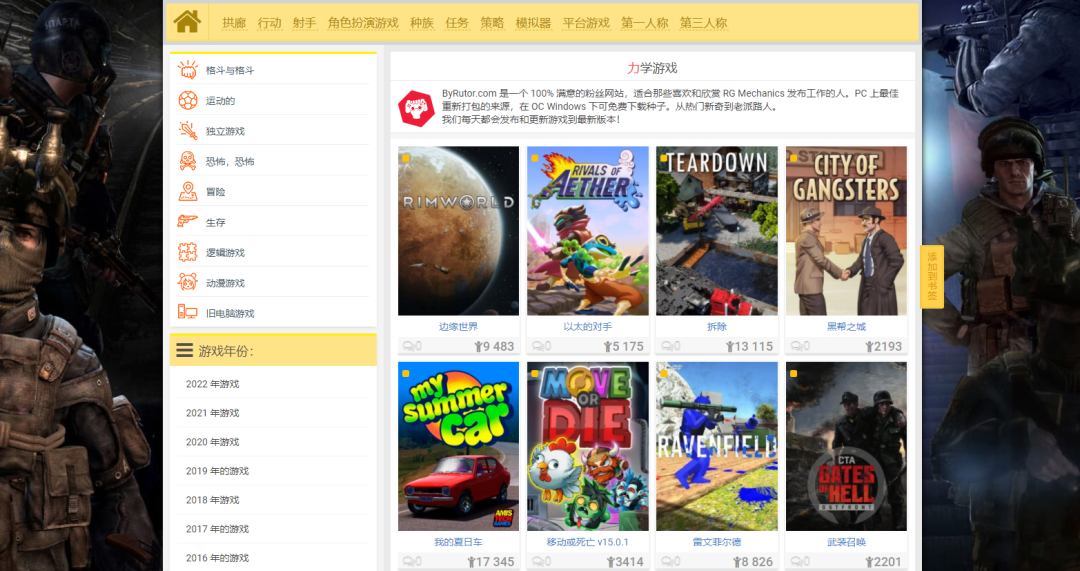Viewport: 1080px width, 571px height.
Task: Open the 2020 年游戏 link
Action: (212, 442)
